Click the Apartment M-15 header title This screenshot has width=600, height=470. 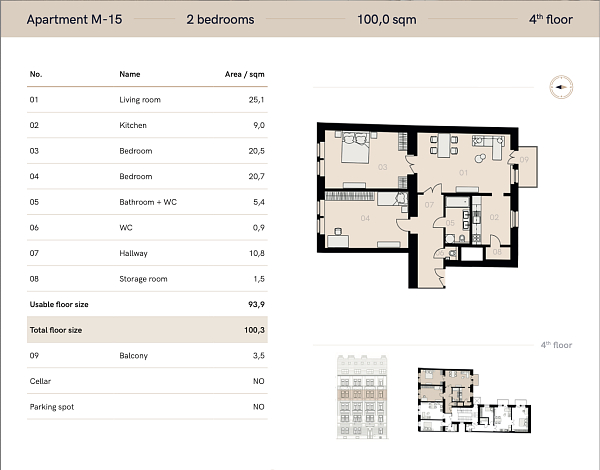pos(75,19)
